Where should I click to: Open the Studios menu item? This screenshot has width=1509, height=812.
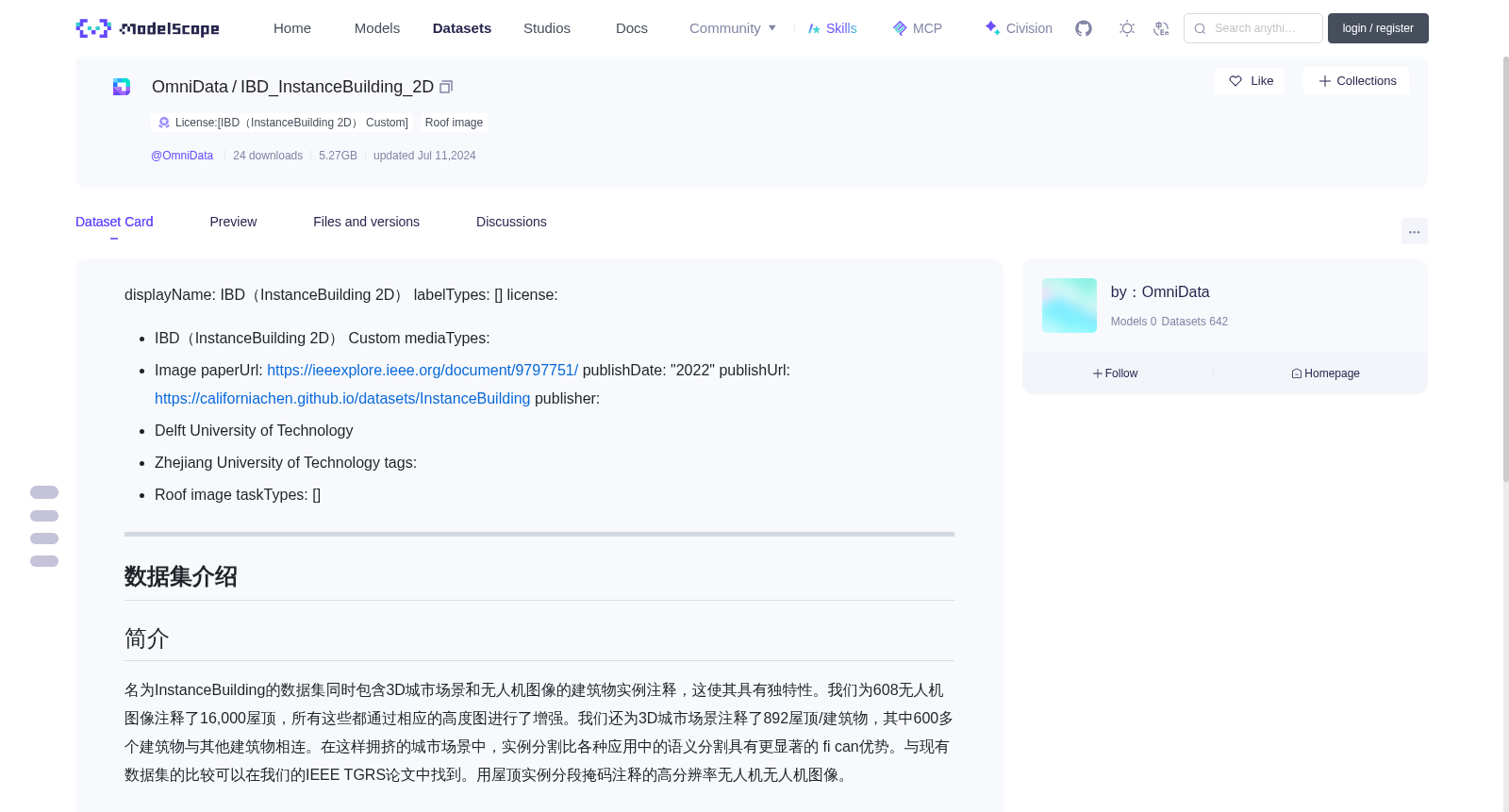pyautogui.click(x=547, y=28)
